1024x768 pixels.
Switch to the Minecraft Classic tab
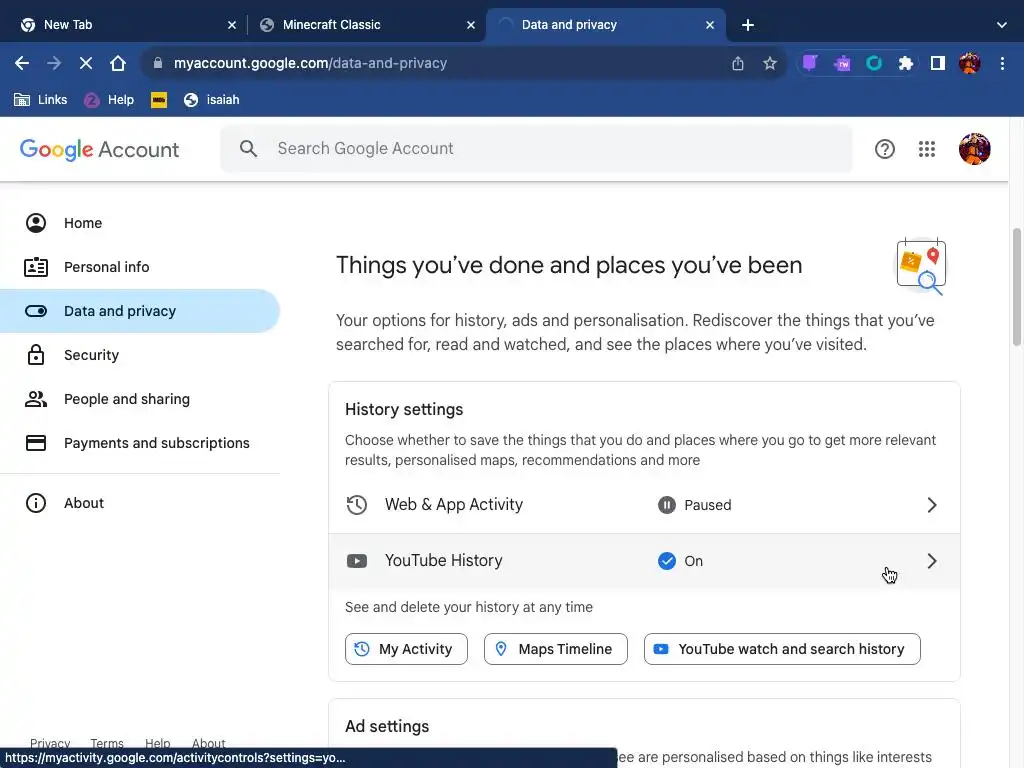(x=366, y=25)
